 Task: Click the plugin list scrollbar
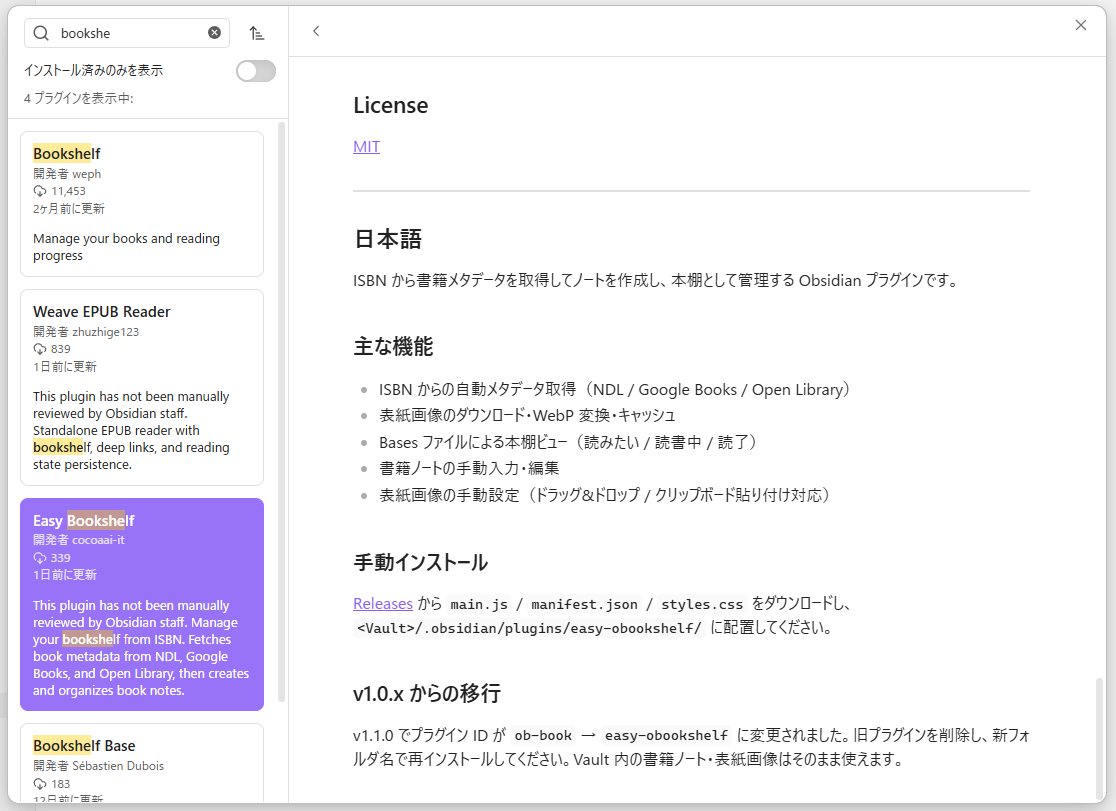coord(281,413)
